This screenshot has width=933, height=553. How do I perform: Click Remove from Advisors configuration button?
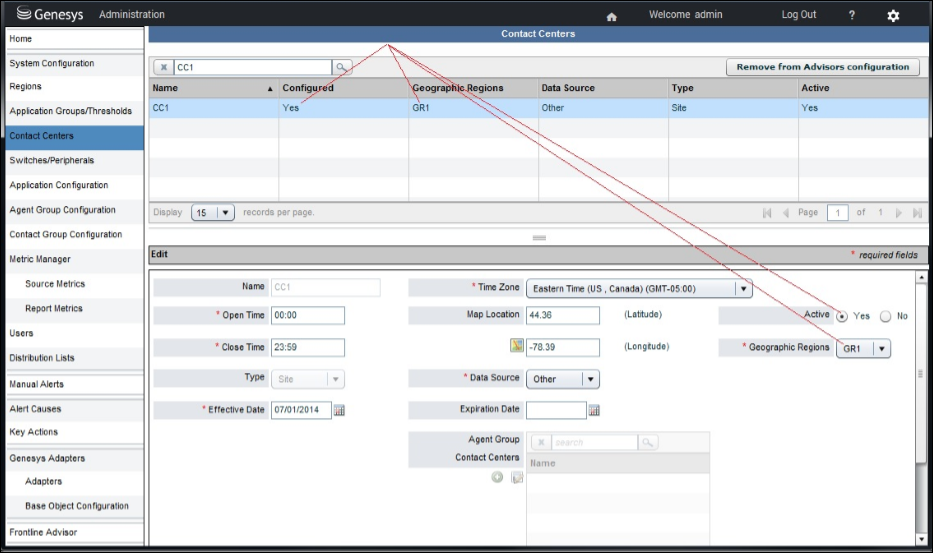(x=822, y=67)
